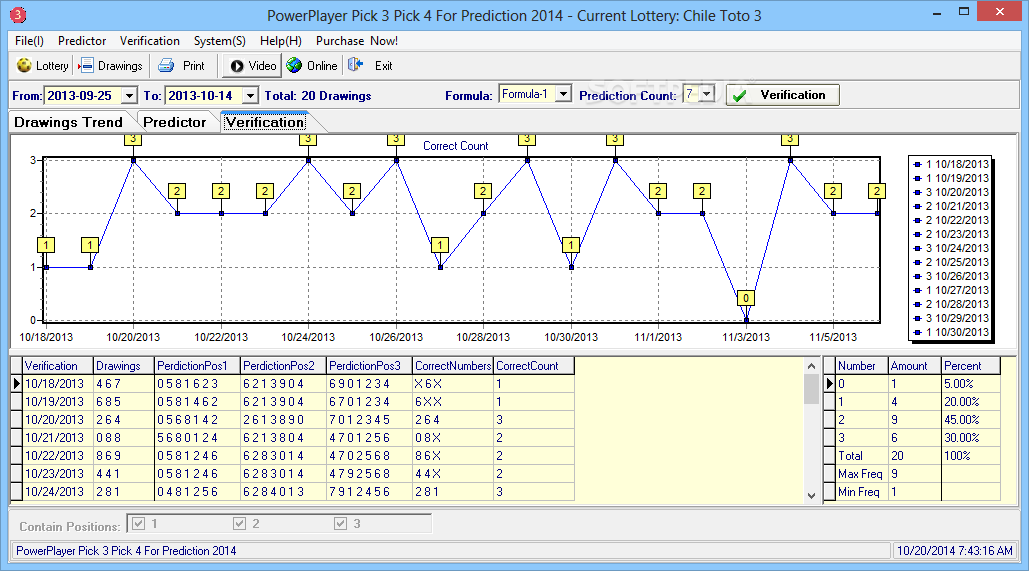Click the status bar timestamp 10/20/2014 7:43:16 AM
The width and height of the screenshot is (1029, 571).
(955, 551)
